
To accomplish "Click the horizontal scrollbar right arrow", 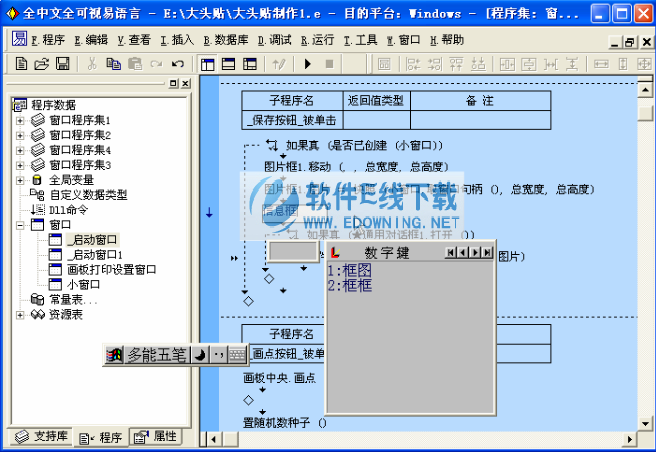I will [630, 439].
